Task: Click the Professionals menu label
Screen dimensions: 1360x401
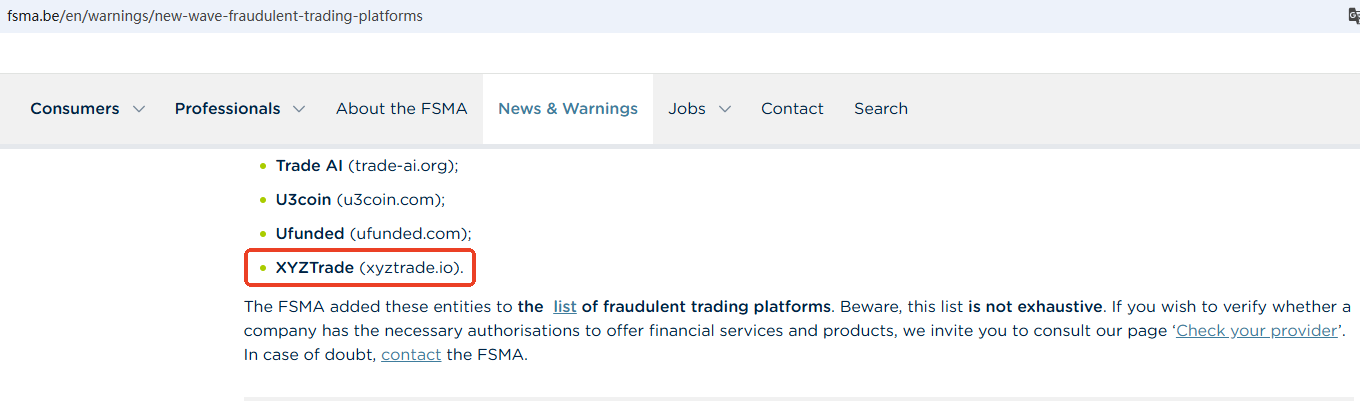Action: 227,109
